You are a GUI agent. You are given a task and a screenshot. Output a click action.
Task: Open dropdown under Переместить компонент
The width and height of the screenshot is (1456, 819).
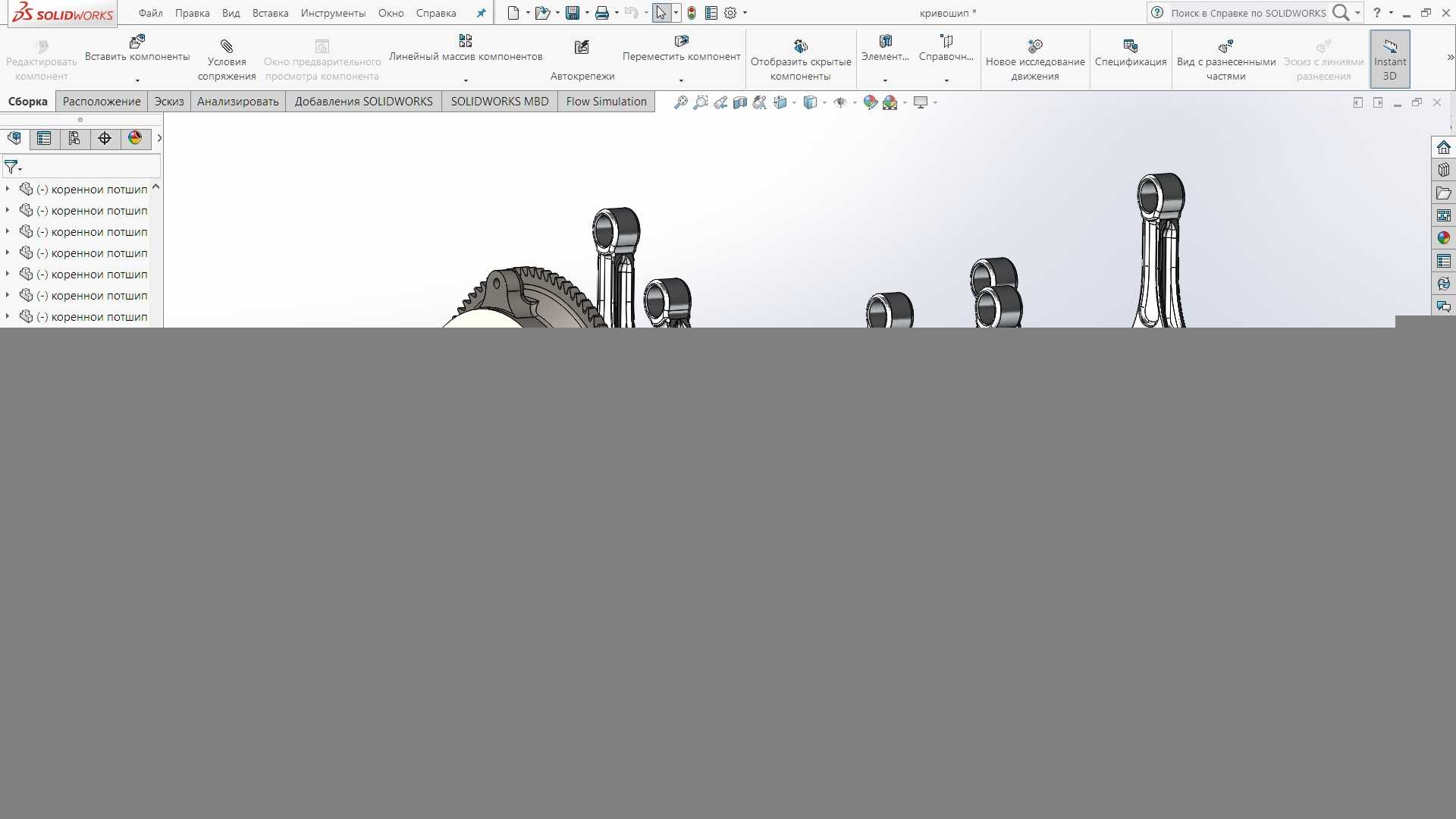coord(681,80)
